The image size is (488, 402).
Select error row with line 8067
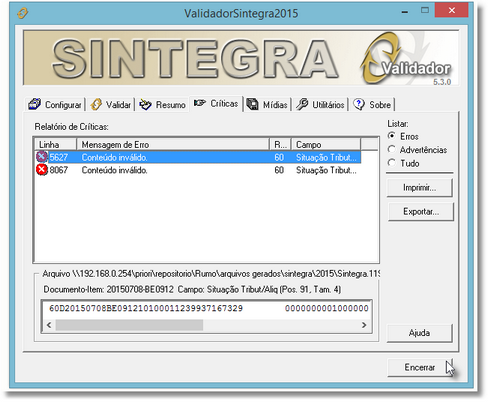coord(198,170)
